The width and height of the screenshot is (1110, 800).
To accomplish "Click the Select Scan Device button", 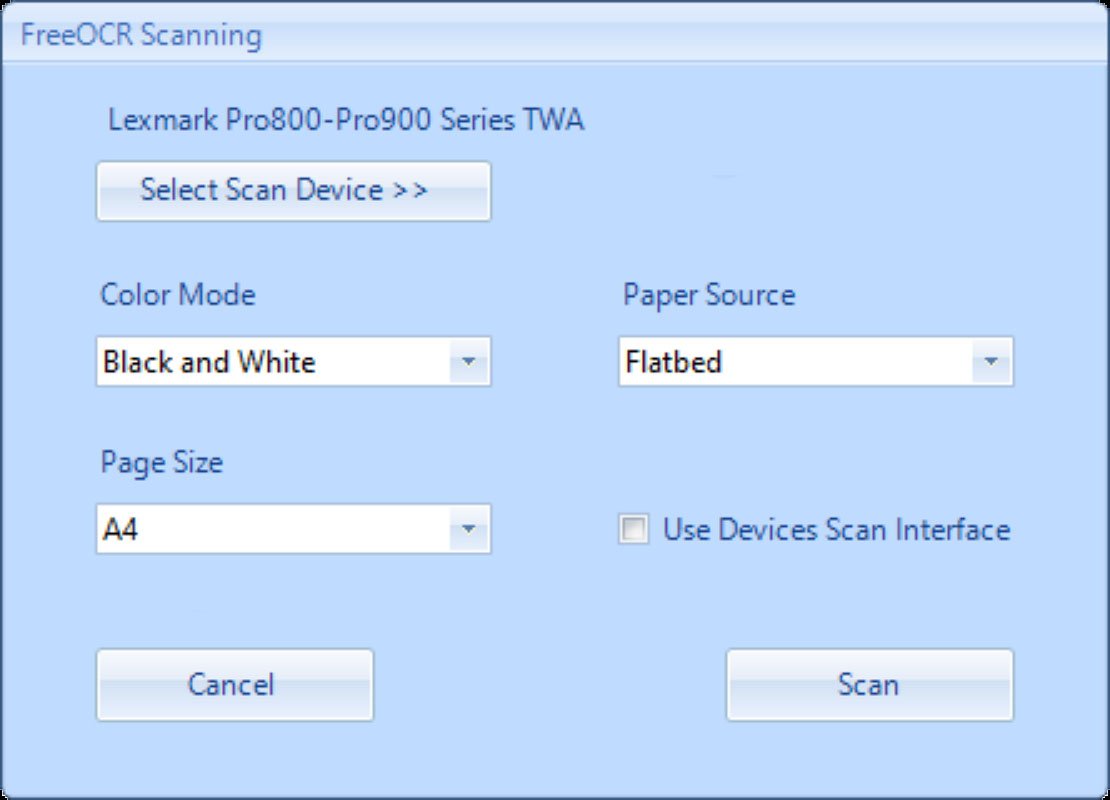I will point(293,190).
